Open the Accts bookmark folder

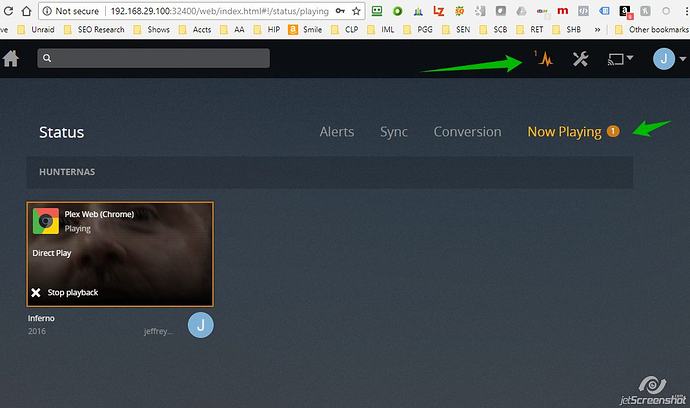[x=195, y=29]
